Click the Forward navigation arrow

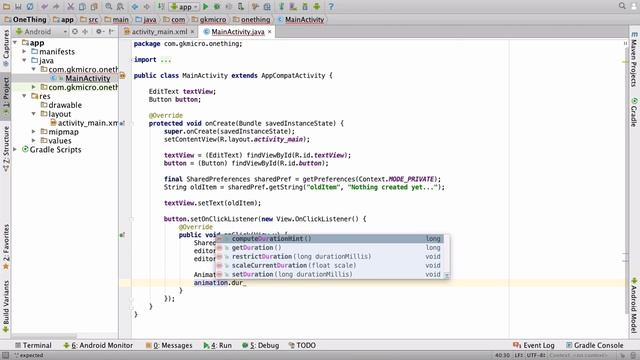147,7
